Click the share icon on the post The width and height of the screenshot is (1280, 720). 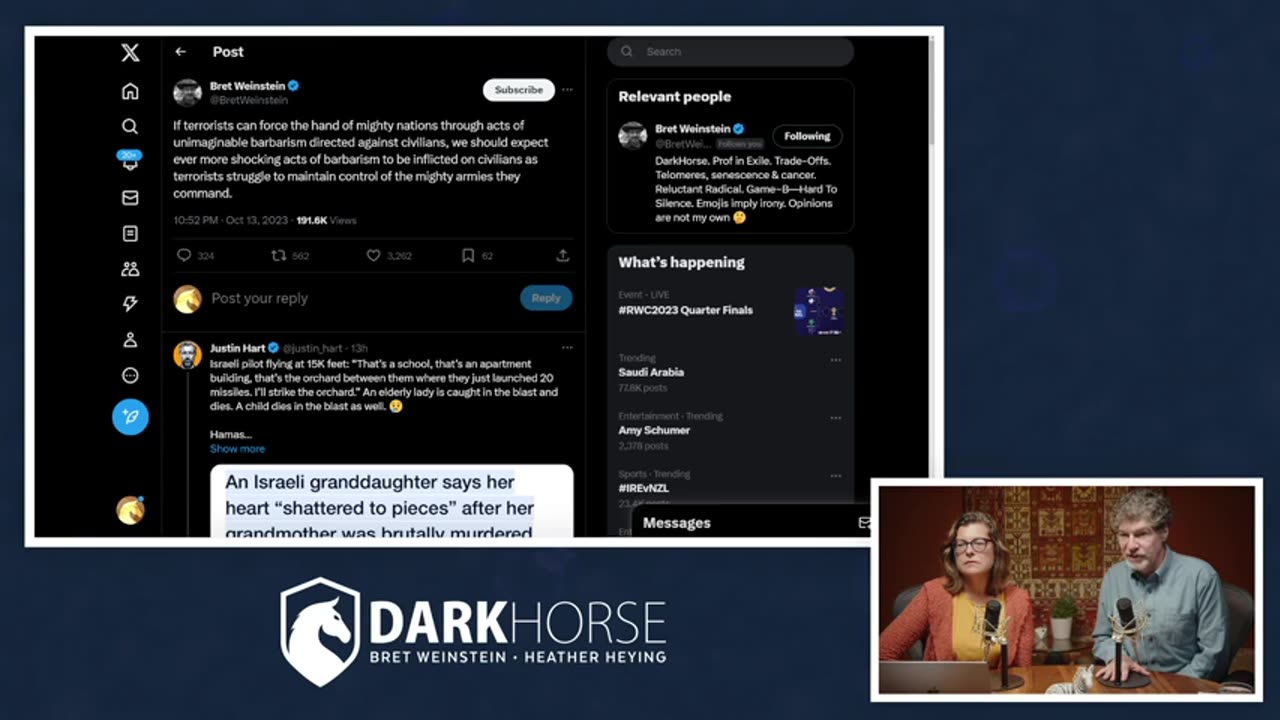click(563, 256)
